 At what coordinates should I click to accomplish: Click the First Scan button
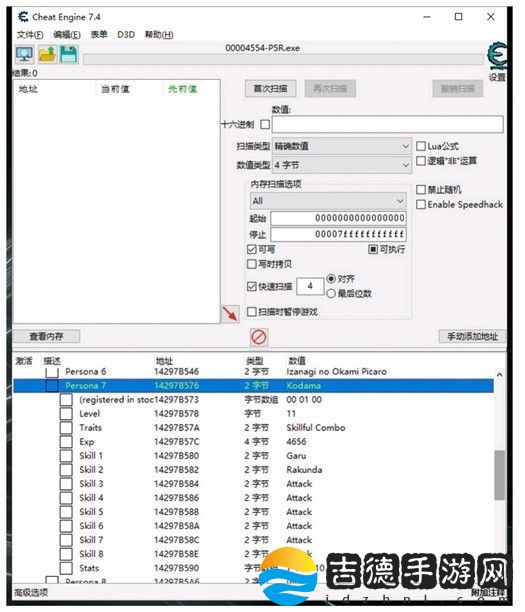[x=270, y=89]
